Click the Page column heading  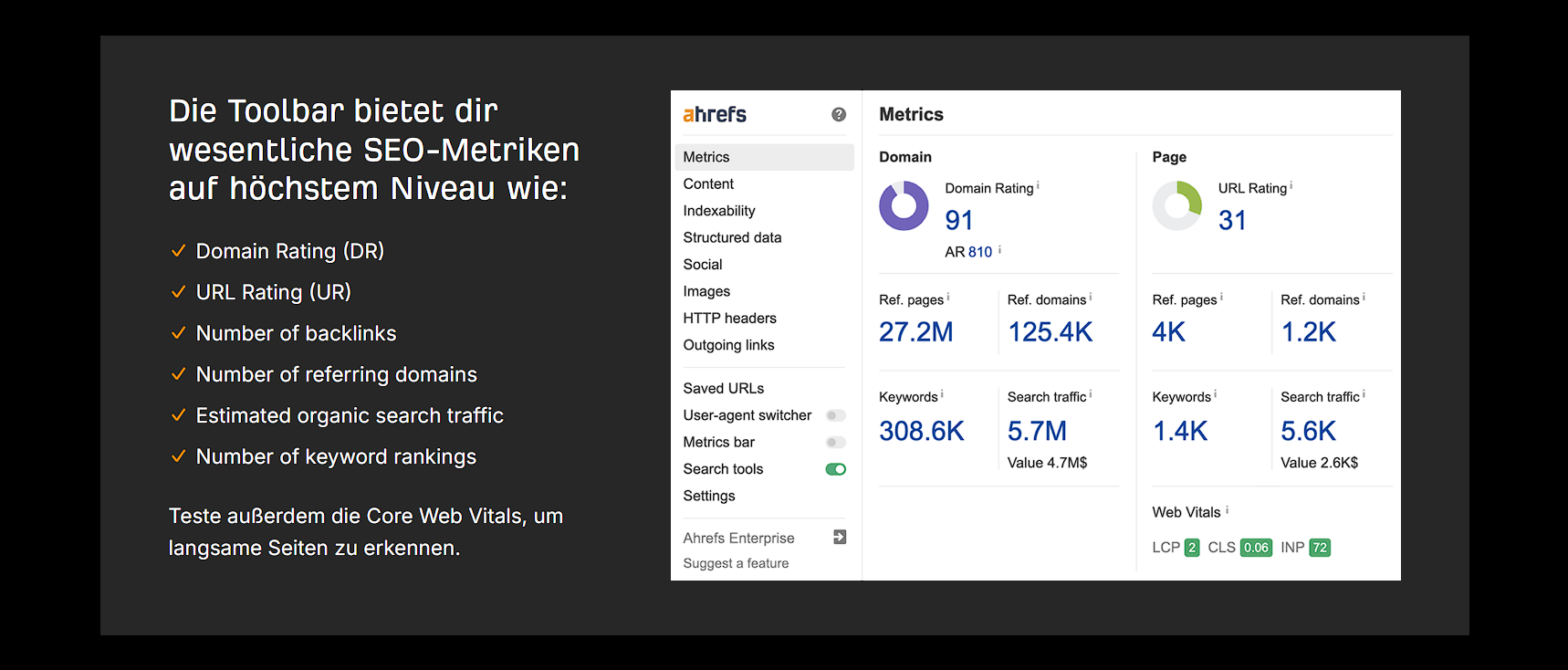1169,157
